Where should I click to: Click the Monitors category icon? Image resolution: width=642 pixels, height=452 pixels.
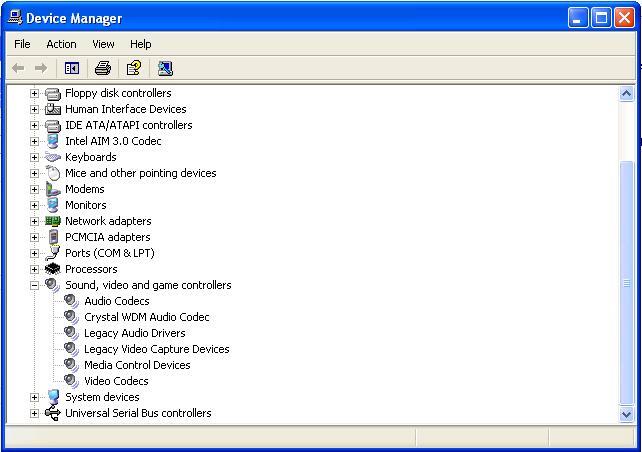click(x=52, y=205)
